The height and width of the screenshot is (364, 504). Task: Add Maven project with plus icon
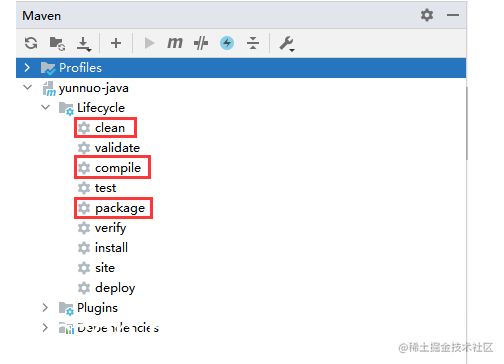[116, 43]
